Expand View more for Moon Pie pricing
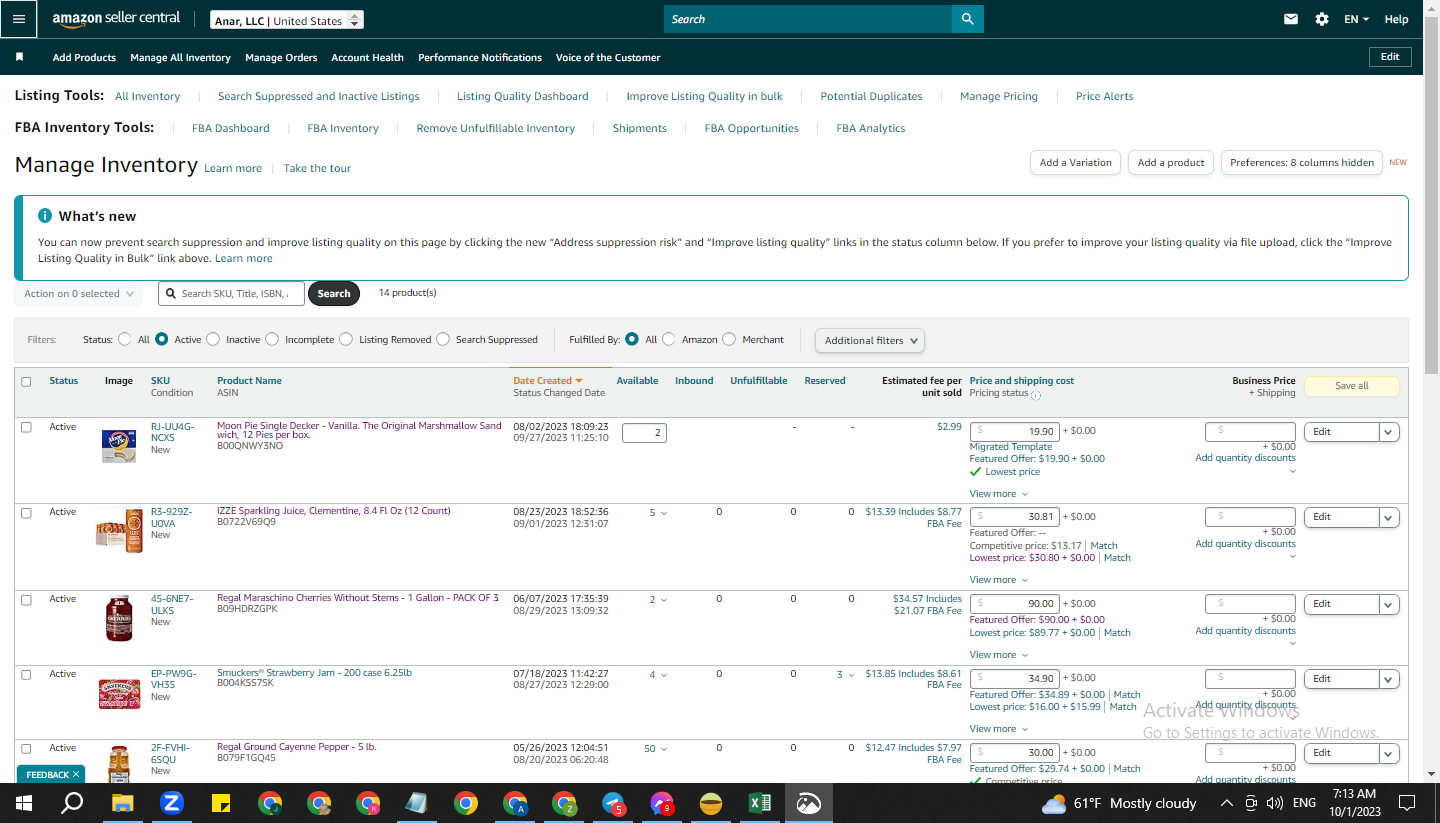The image size is (1440, 823). point(998,494)
